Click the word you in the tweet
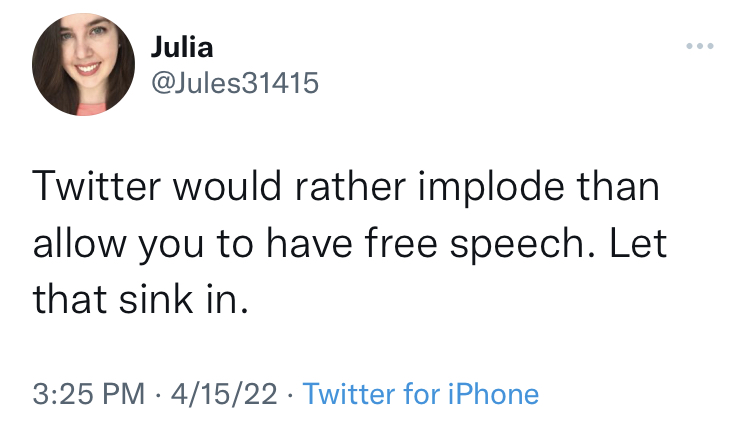The width and height of the screenshot is (733, 429). pos(171,246)
